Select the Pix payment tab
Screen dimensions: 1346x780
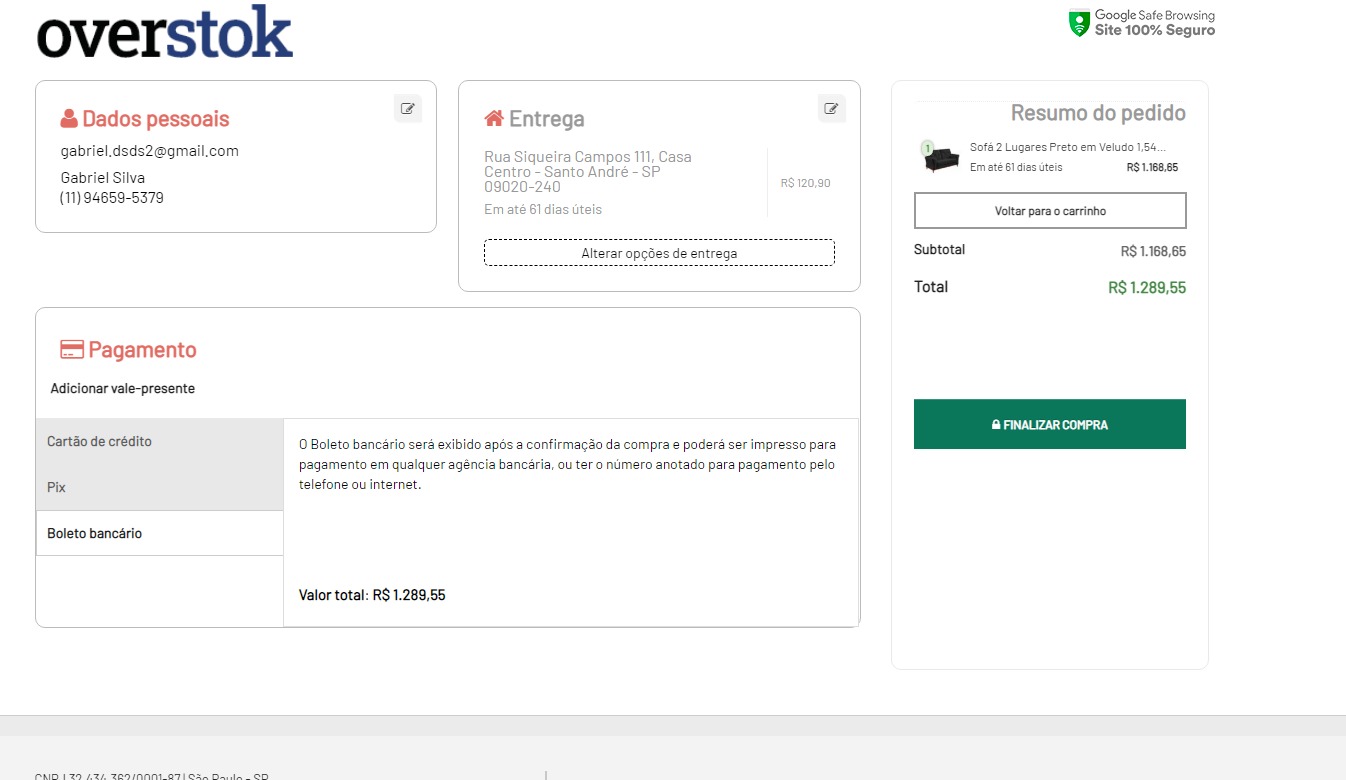tap(160, 488)
